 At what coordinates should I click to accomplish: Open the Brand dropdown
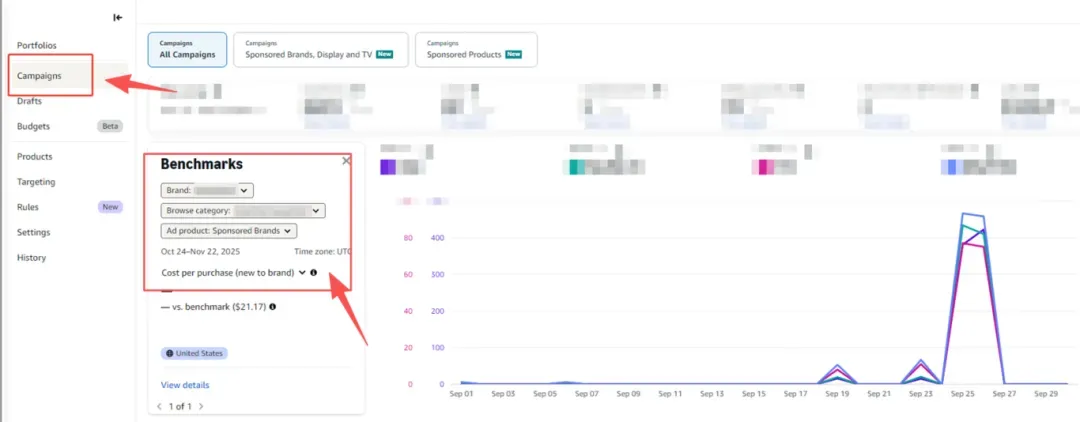(207, 190)
